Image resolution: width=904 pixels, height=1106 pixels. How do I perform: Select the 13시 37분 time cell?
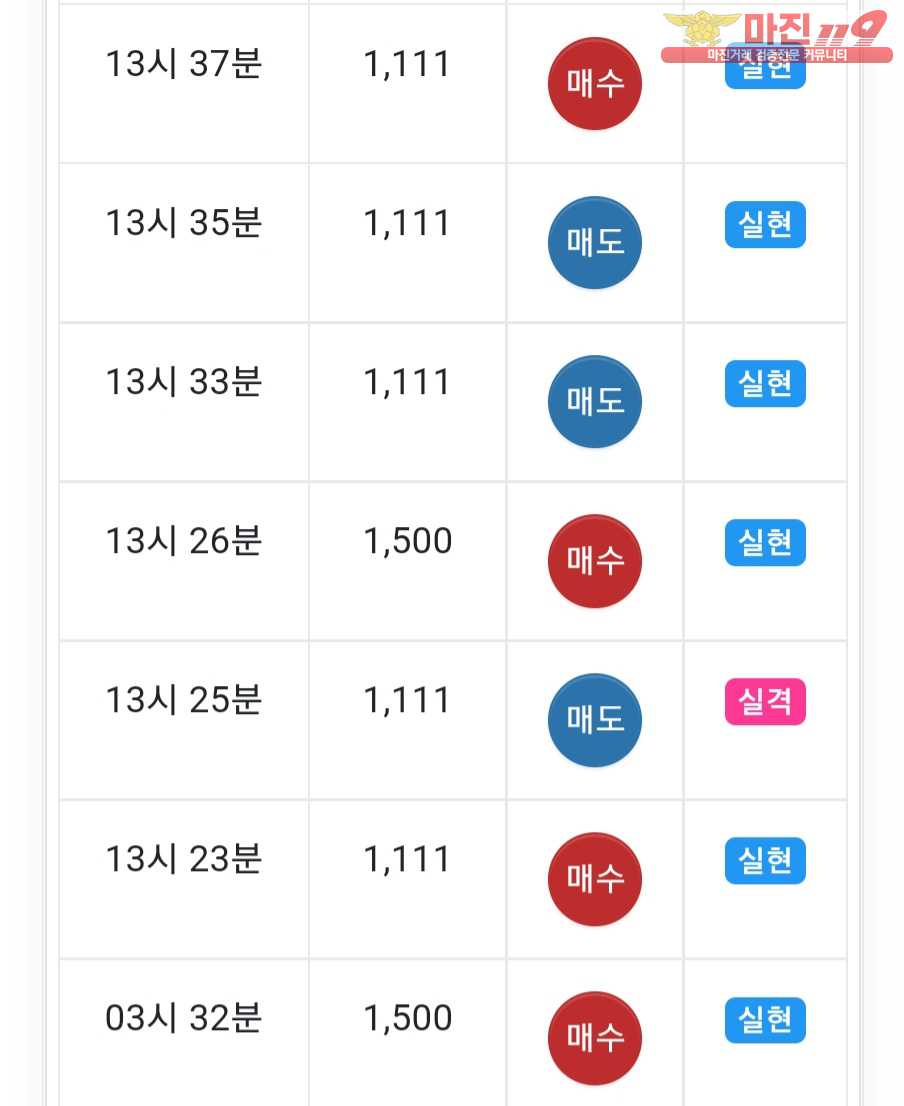click(184, 65)
